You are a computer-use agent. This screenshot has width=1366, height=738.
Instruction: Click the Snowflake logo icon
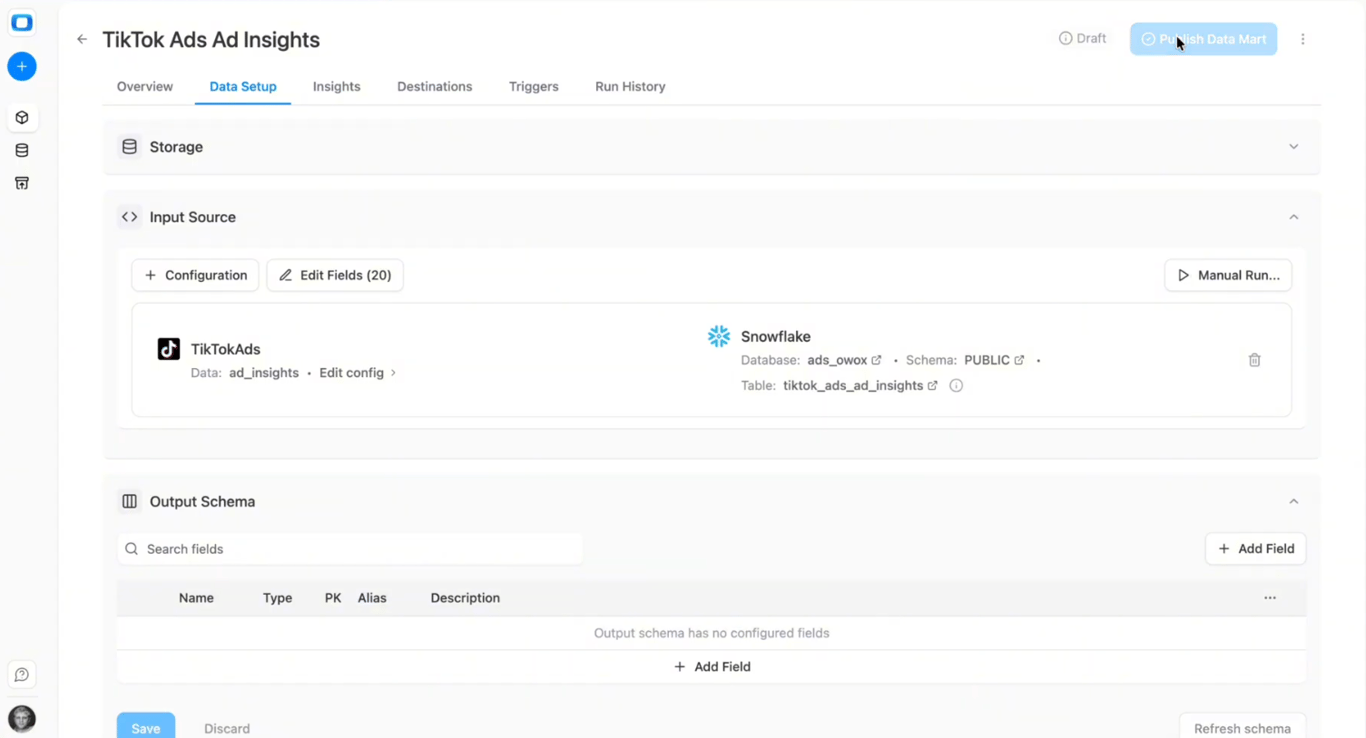(719, 337)
